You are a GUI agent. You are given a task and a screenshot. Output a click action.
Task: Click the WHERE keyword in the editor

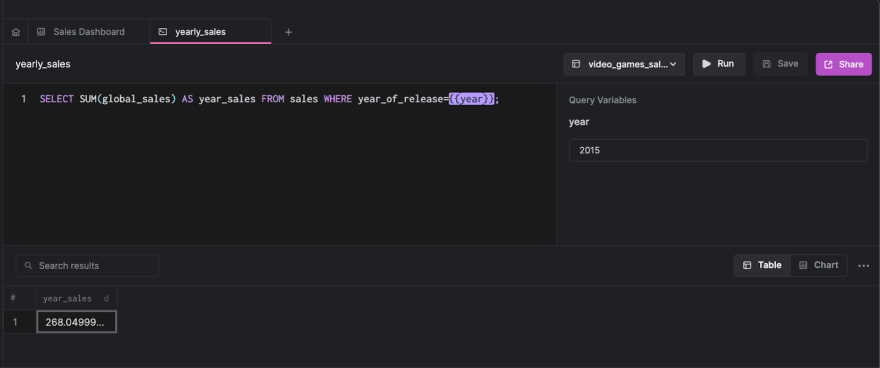(338, 99)
